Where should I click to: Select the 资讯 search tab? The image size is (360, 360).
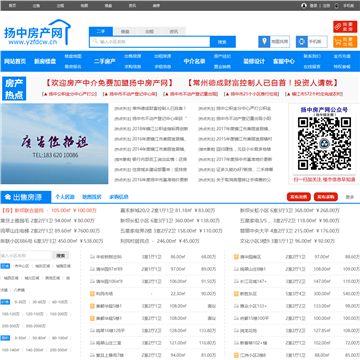coord(173,31)
